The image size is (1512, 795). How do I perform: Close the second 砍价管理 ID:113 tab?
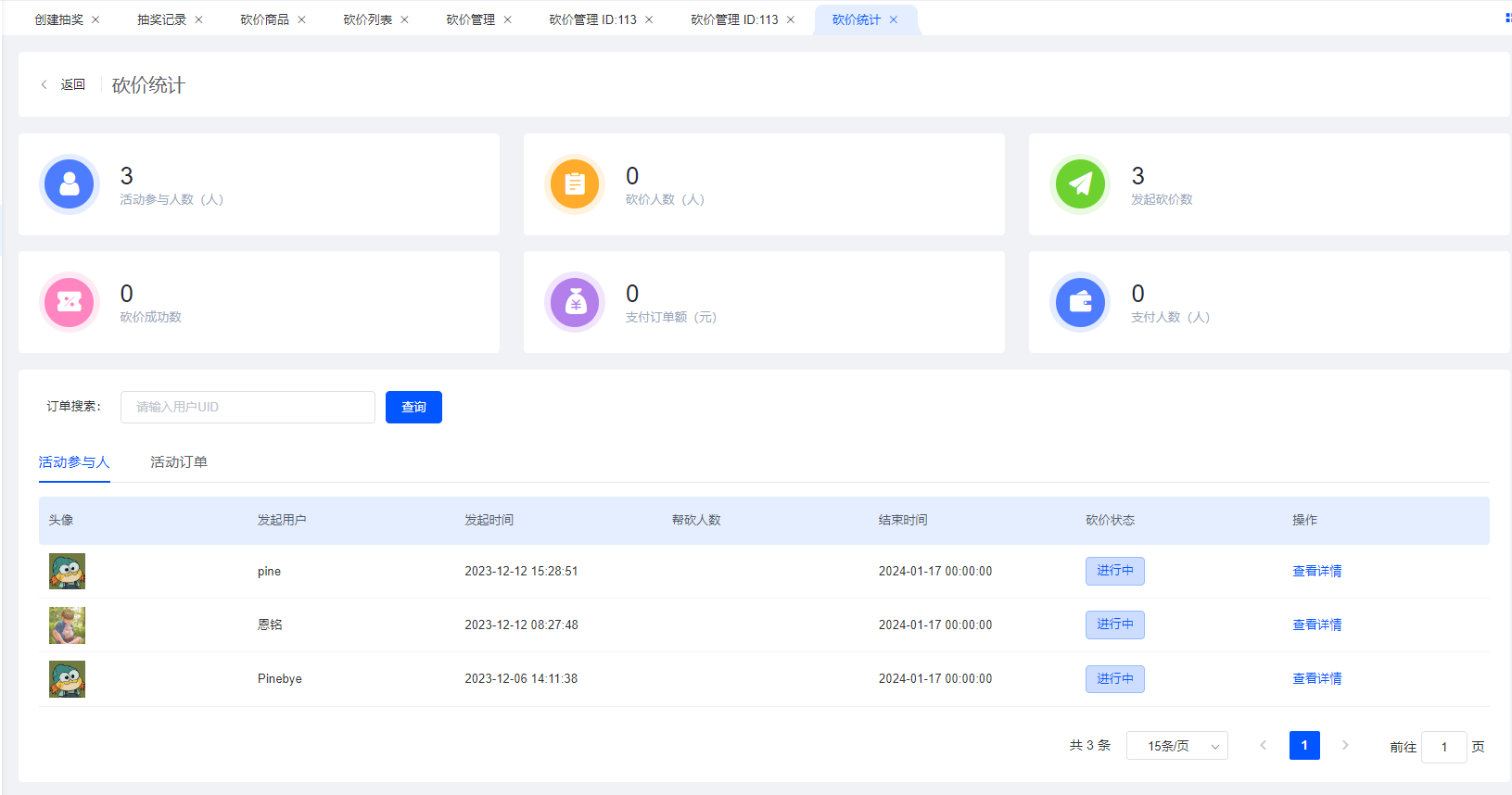pyautogui.click(x=791, y=19)
